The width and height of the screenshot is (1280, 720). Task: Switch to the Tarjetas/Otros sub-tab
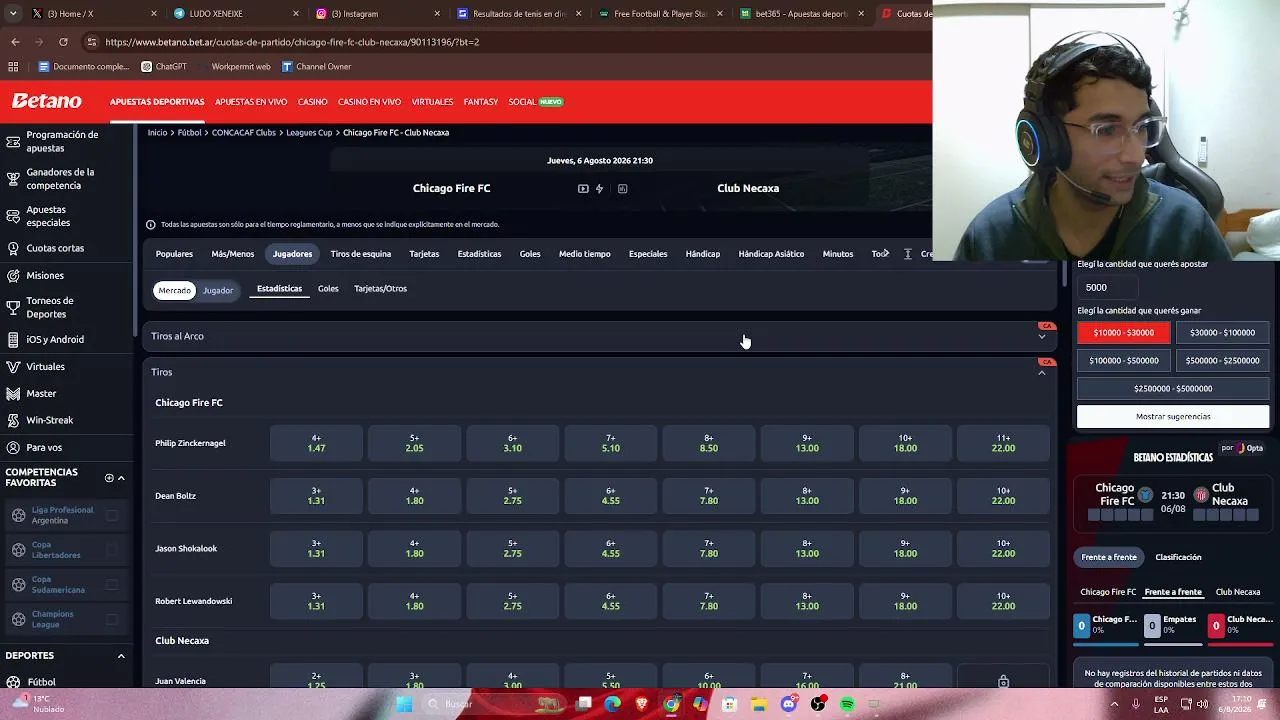(x=380, y=289)
